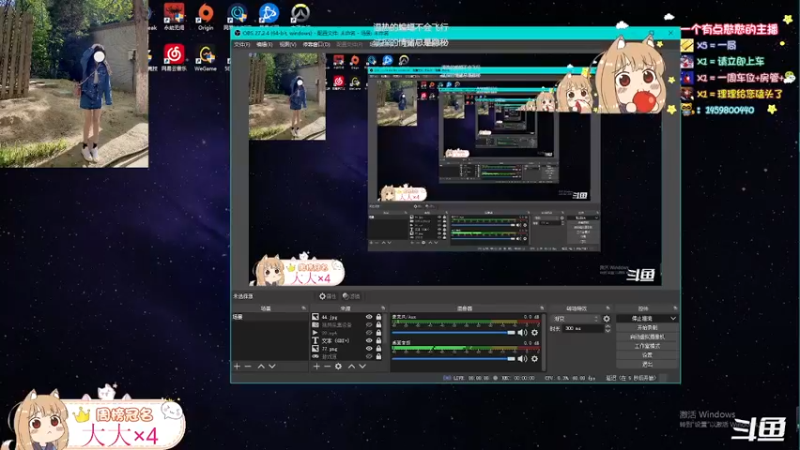Viewport: 800px width, 450px height.
Task: Open 设置 settings button in Controls
Action: click(647, 355)
